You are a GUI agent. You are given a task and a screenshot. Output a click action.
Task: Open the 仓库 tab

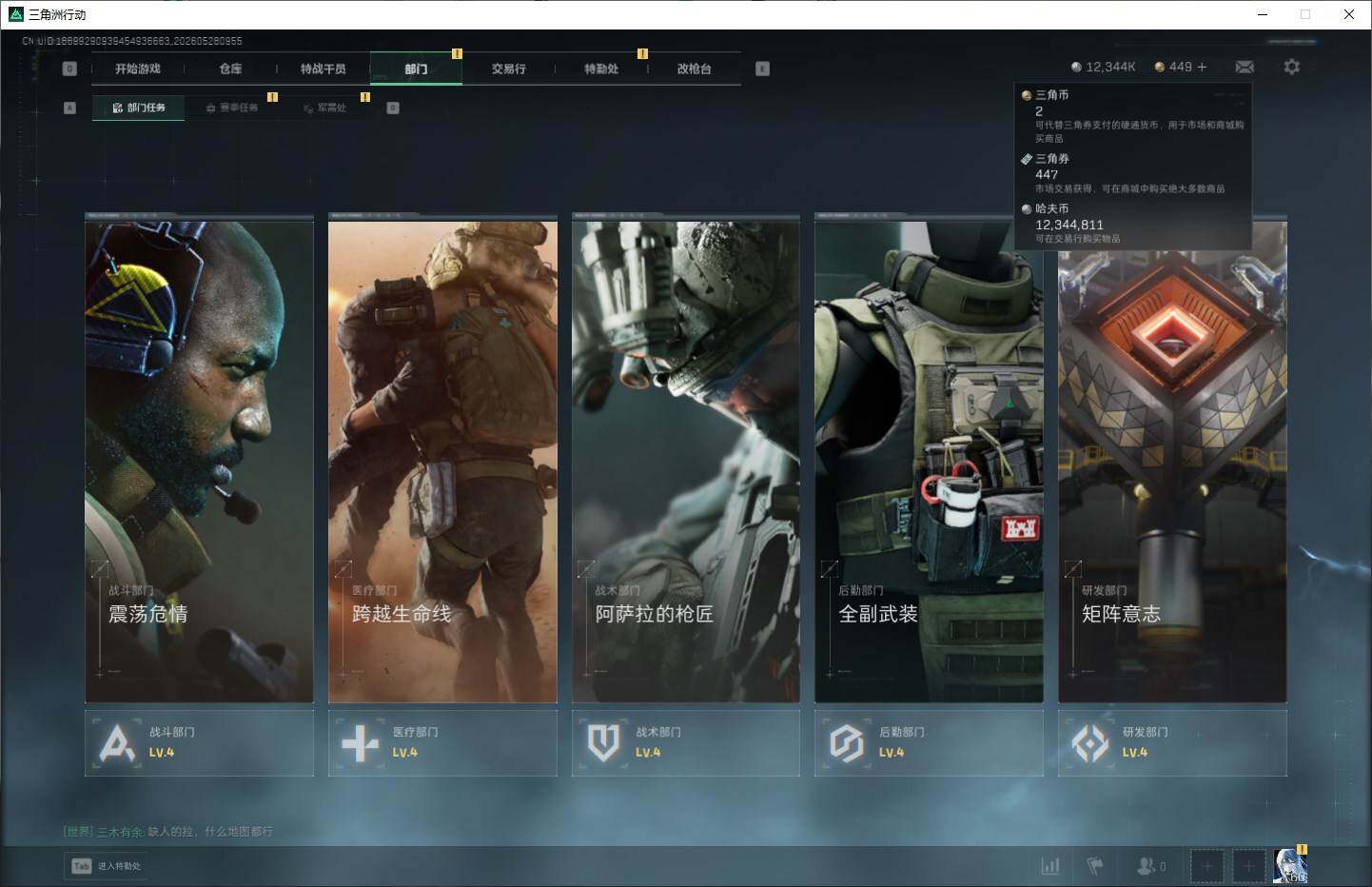[x=230, y=69]
